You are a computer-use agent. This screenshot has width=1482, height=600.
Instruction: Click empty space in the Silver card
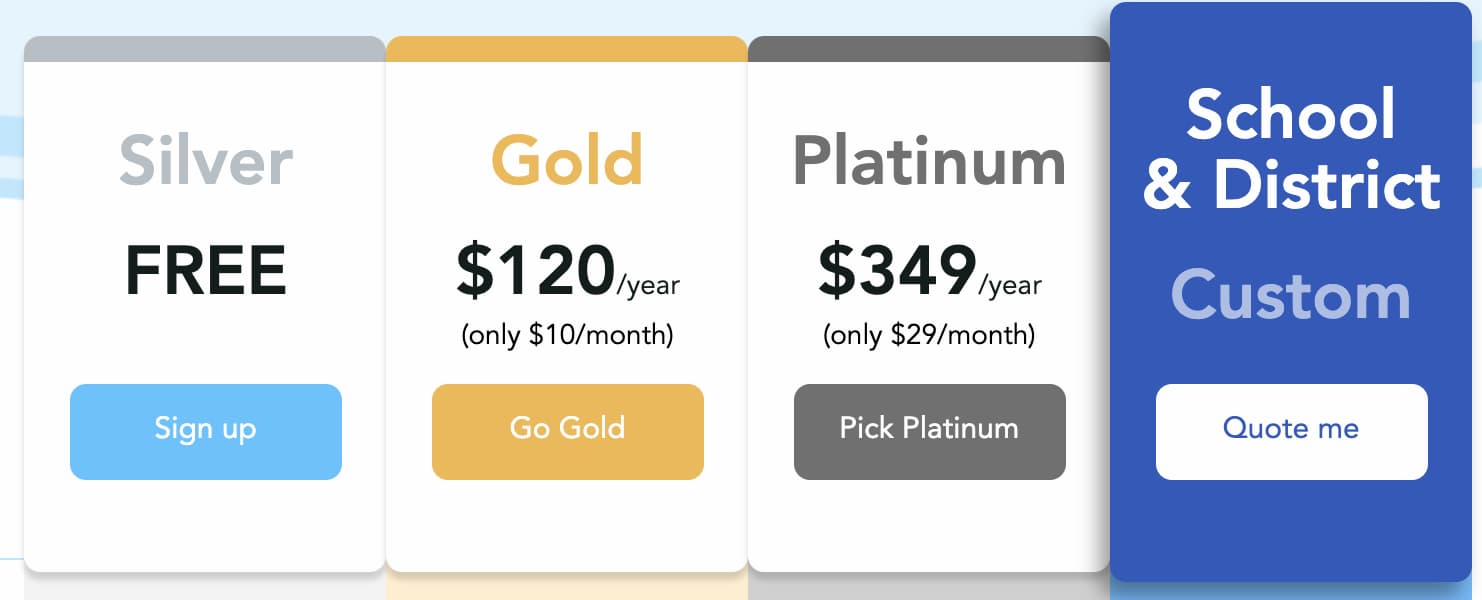205,525
